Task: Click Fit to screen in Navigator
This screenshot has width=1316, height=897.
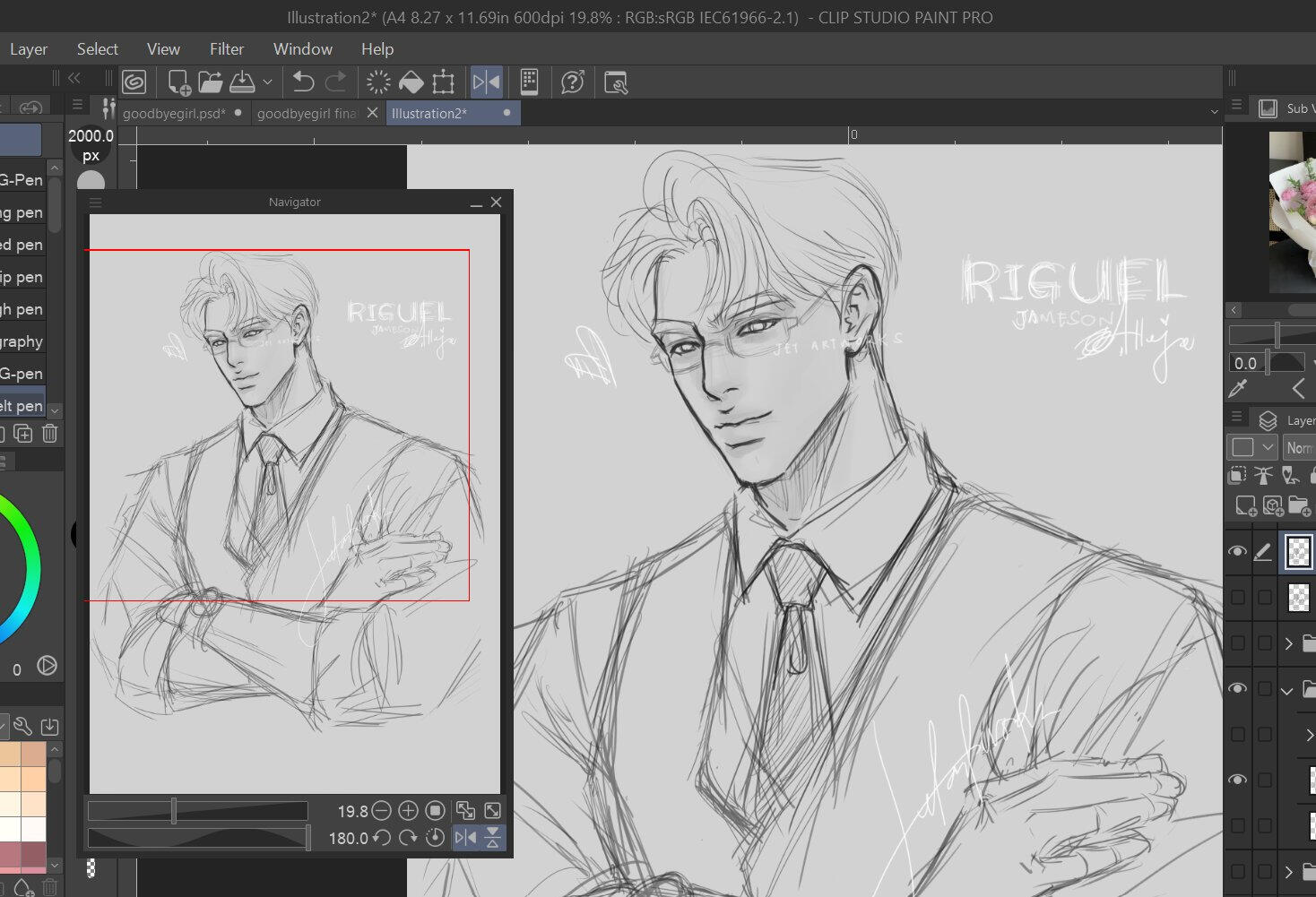Action: click(x=493, y=811)
